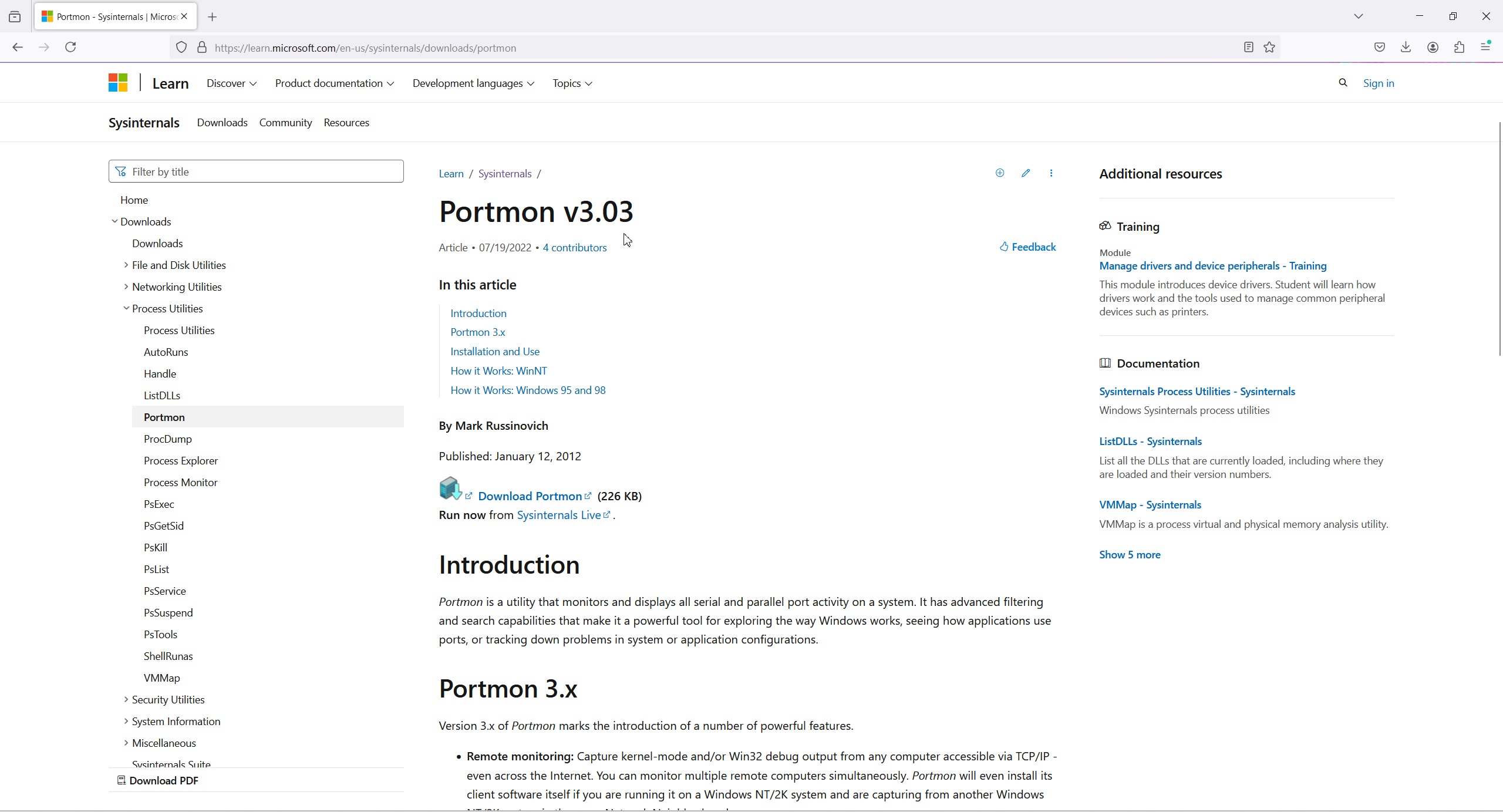Open the Product documentation dropdown
Screen dimensions: 1503x812
[x=334, y=83]
